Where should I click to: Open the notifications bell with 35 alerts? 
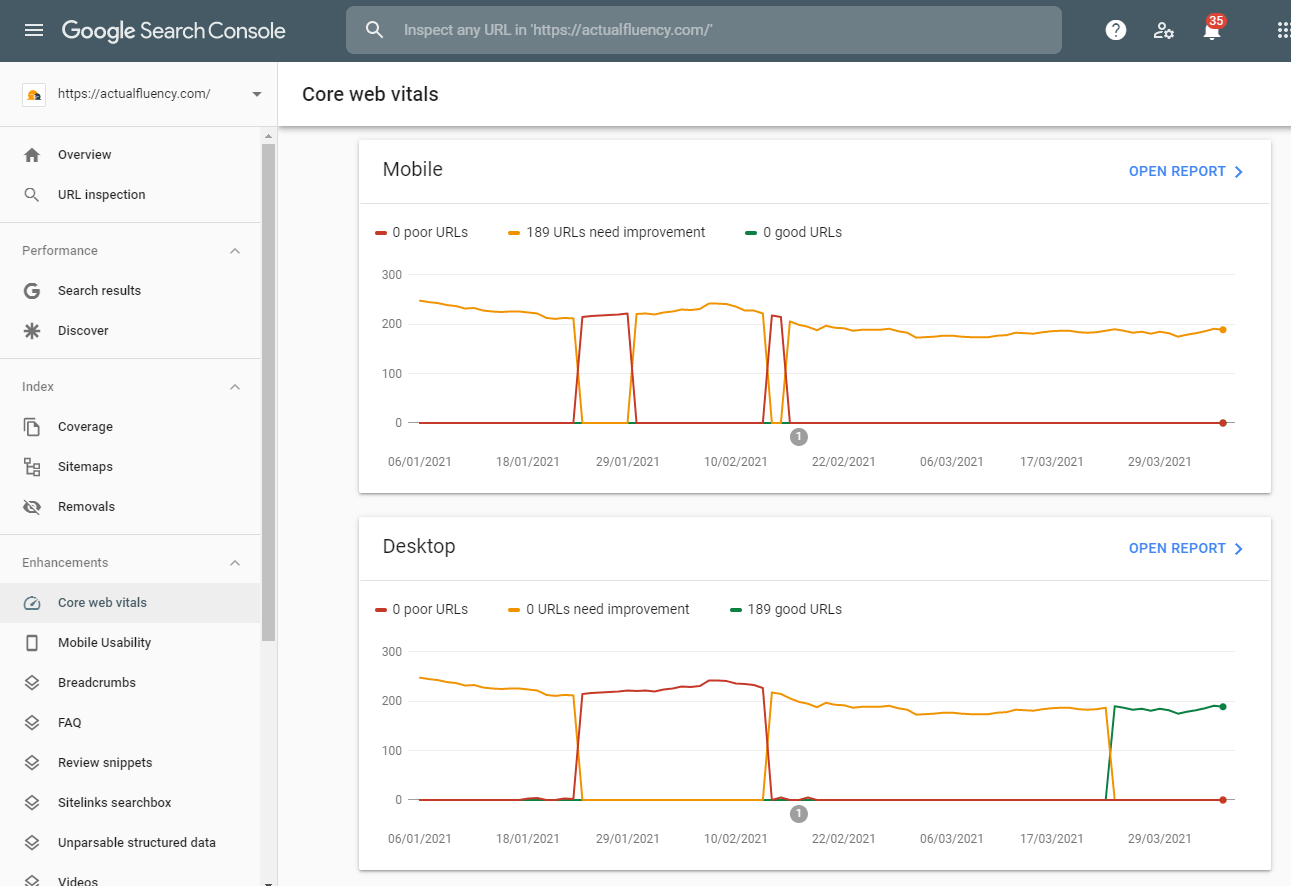1212,28
